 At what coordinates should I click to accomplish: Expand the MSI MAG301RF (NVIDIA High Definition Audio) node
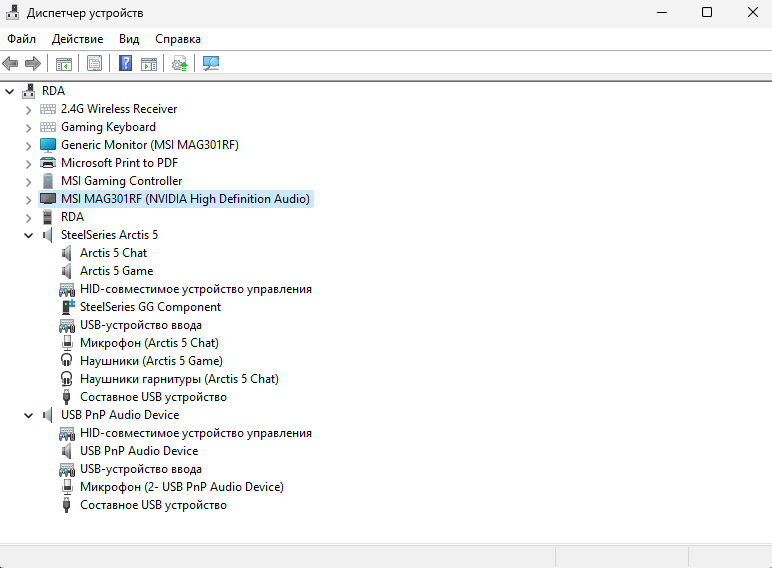coord(29,199)
